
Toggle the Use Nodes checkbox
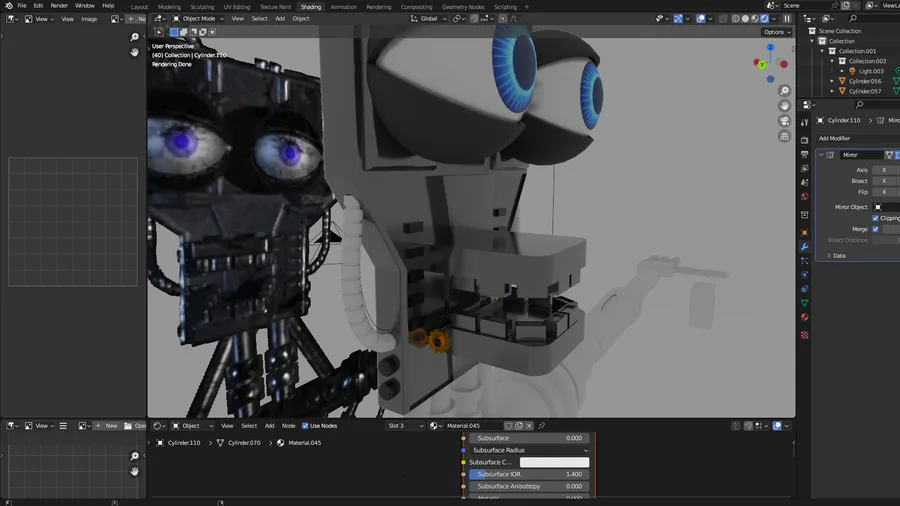(305, 426)
